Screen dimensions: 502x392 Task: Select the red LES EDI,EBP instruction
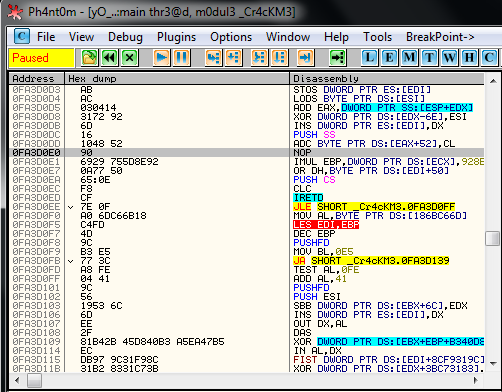pyautogui.click(x=326, y=225)
